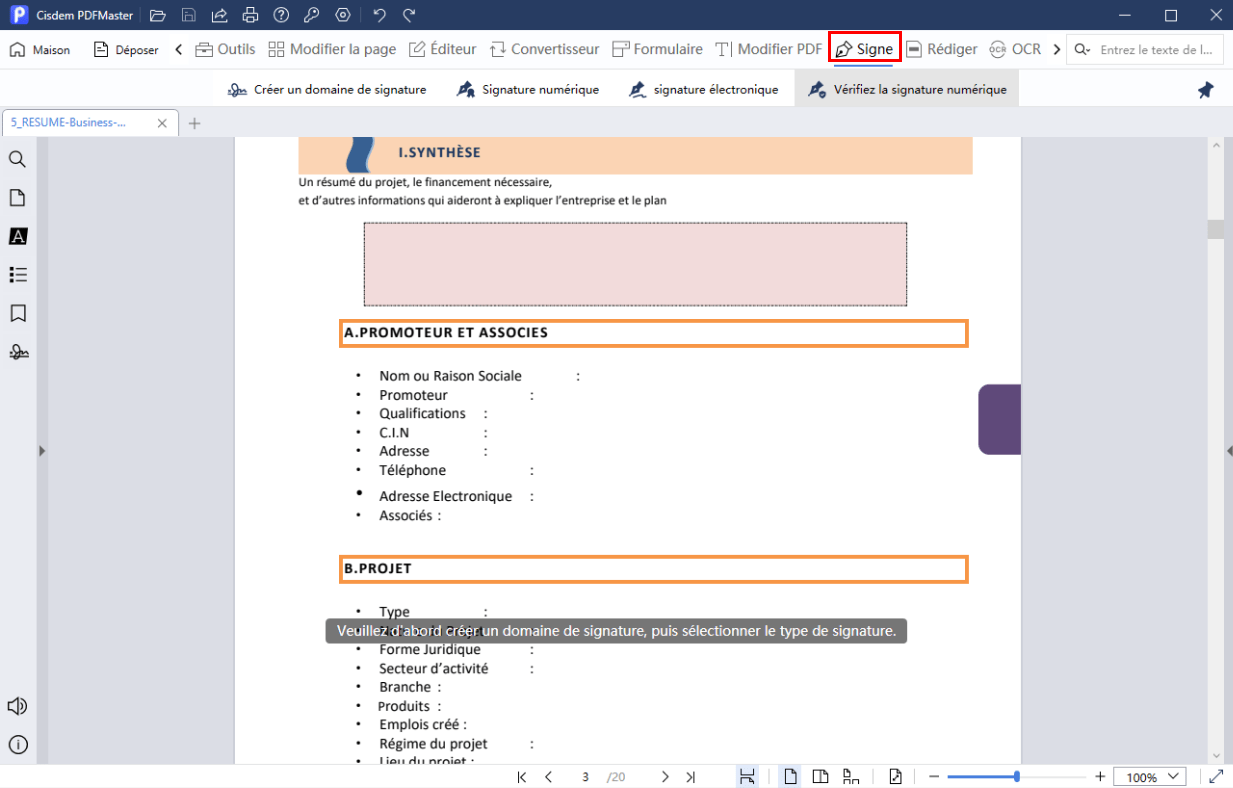Select the Signe tab
This screenshot has height=788, width=1233.
(x=865, y=49)
